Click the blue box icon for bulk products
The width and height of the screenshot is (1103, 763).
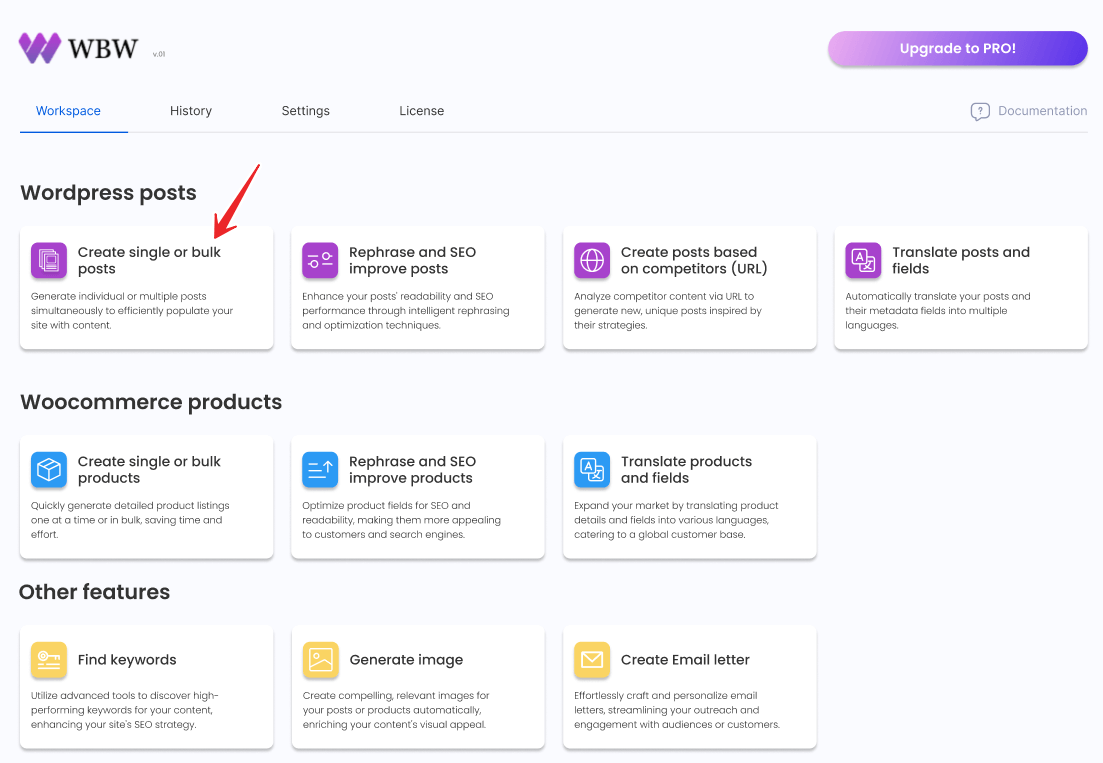tap(49, 470)
